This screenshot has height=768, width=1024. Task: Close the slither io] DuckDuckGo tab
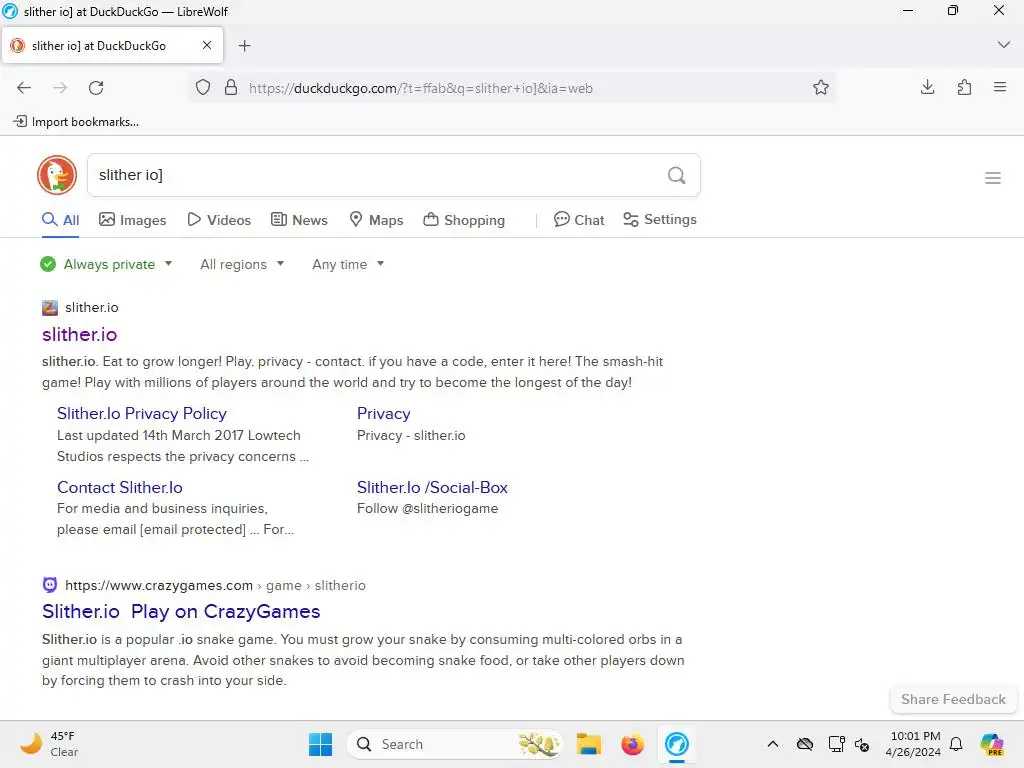pos(206,45)
